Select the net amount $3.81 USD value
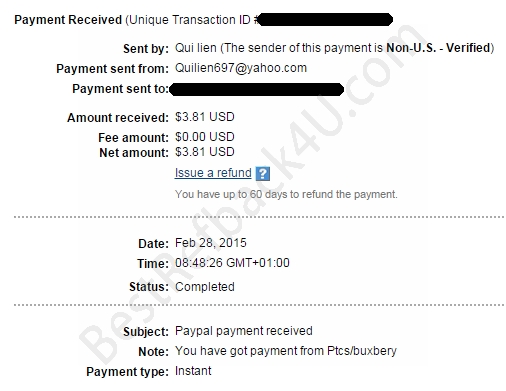The height and width of the screenshot is (391, 506). (205, 152)
